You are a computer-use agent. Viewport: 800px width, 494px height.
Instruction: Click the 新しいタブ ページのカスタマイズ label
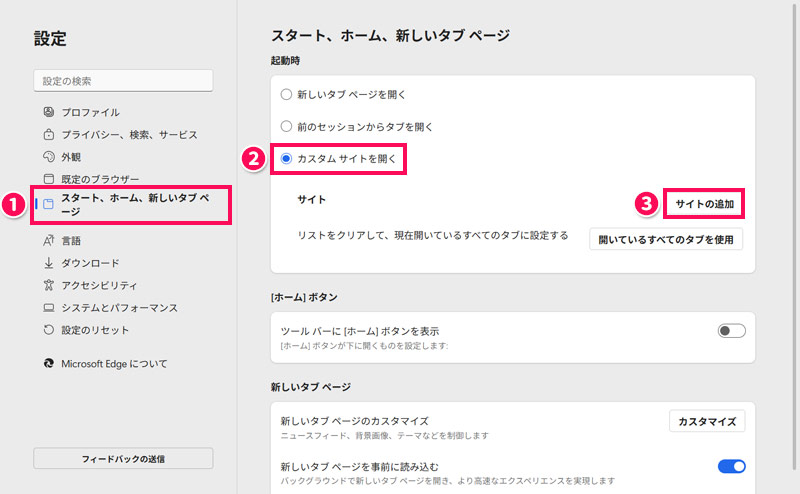(x=355, y=421)
